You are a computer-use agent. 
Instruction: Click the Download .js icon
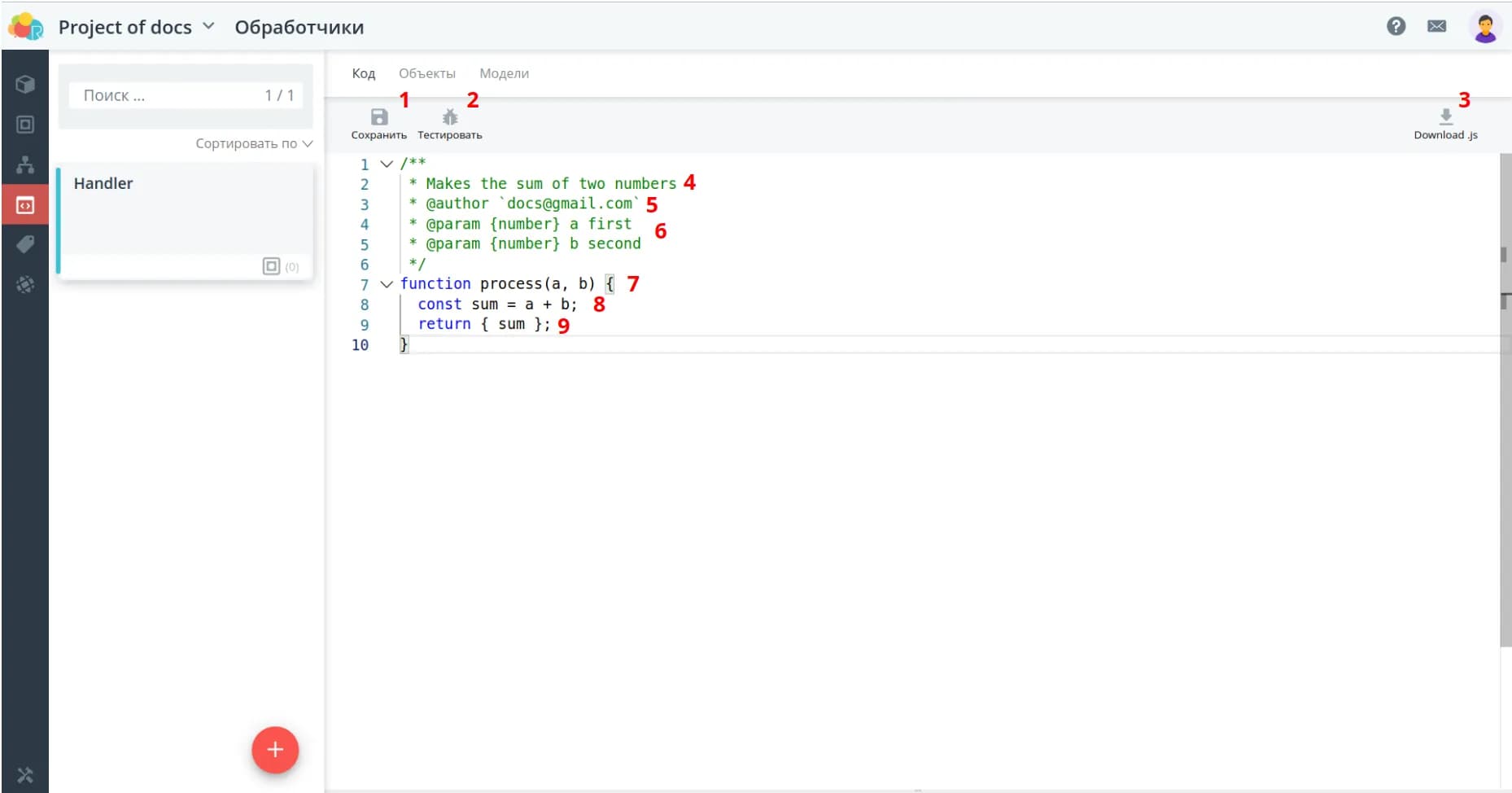coord(1445,117)
